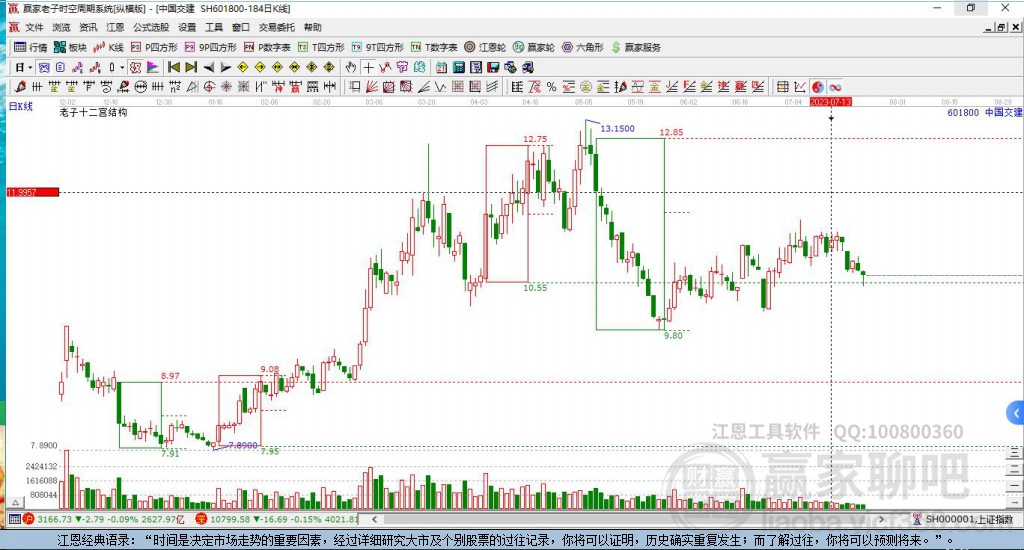Open the 文件 menu
The image size is (1024, 550).
pyautogui.click(x=34, y=27)
